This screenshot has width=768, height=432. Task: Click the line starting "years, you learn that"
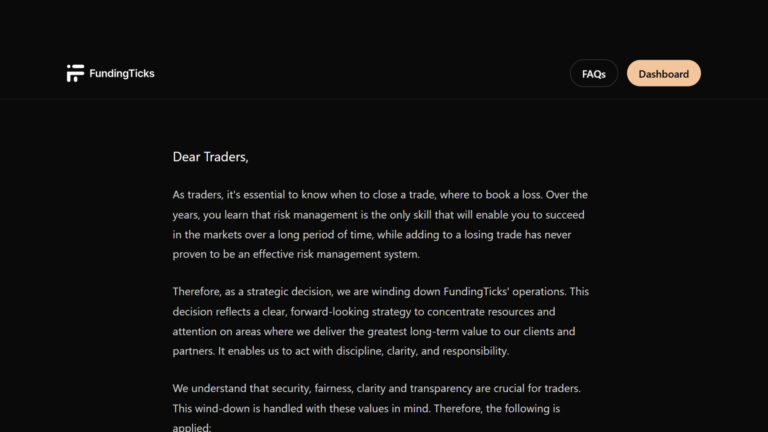[x=380, y=215]
